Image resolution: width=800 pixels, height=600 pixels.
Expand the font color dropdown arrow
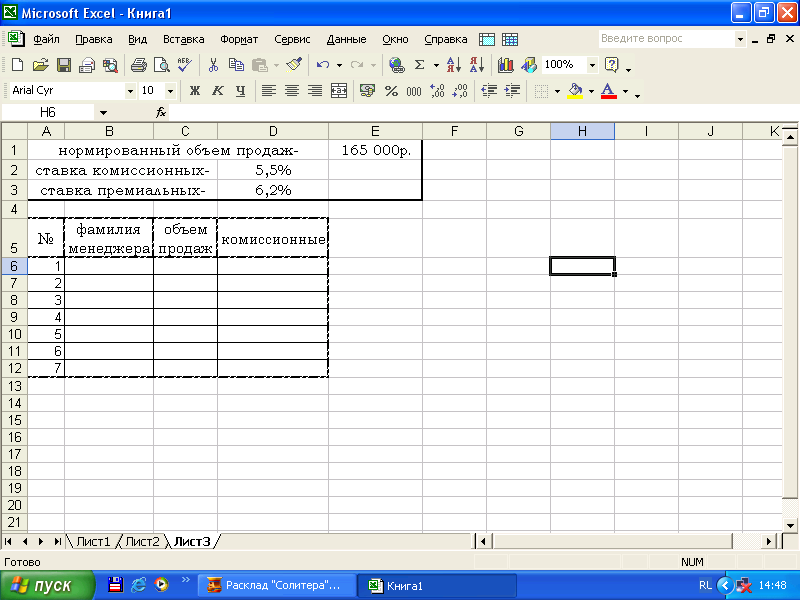(625, 91)
